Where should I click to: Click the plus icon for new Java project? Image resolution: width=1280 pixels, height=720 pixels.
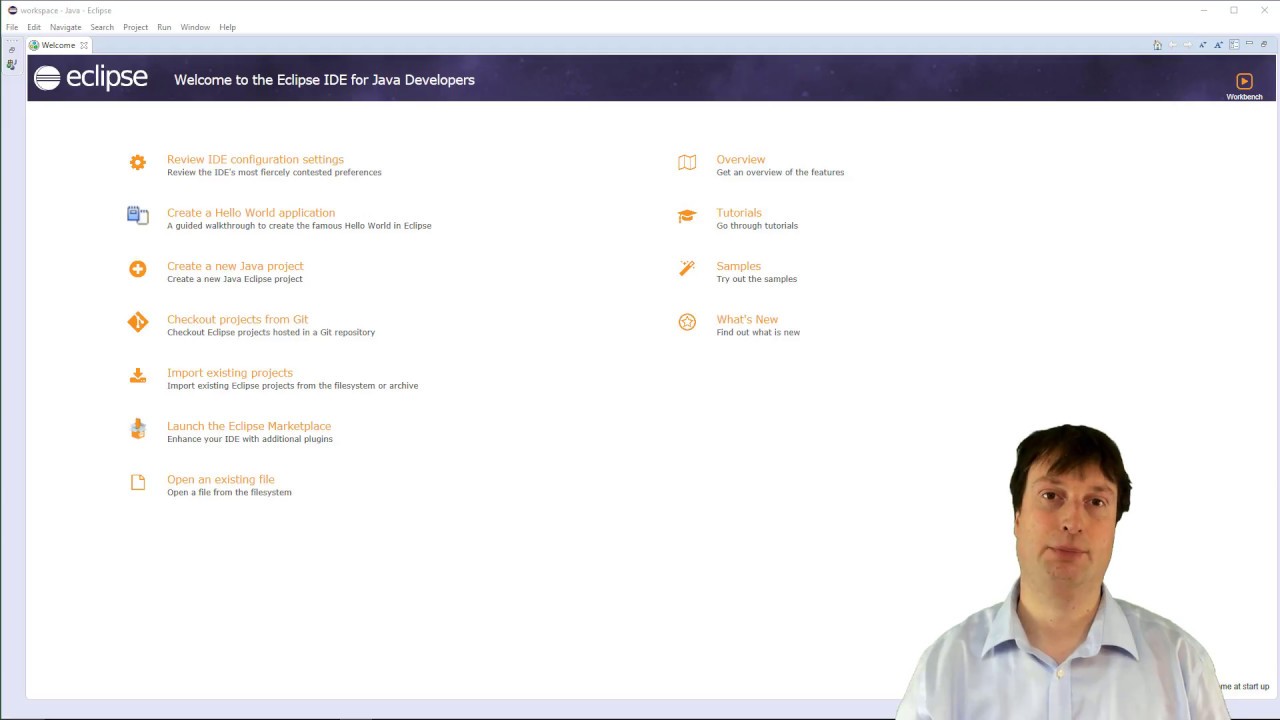138,269
